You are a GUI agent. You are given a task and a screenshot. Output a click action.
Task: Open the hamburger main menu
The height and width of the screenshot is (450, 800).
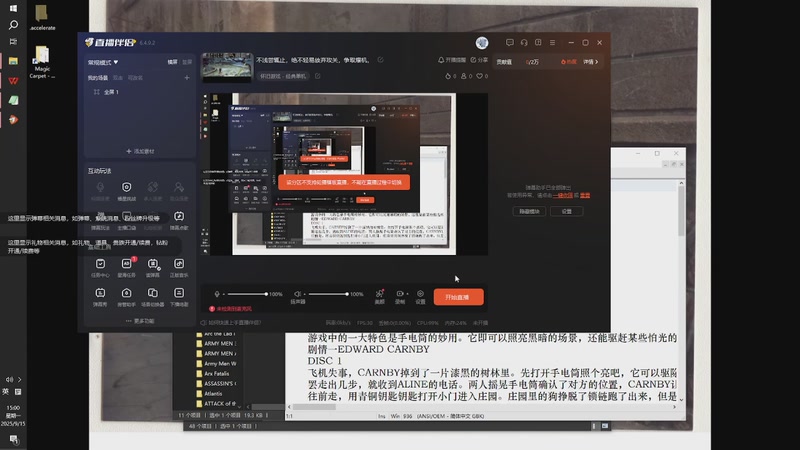[x=553, y=43]
